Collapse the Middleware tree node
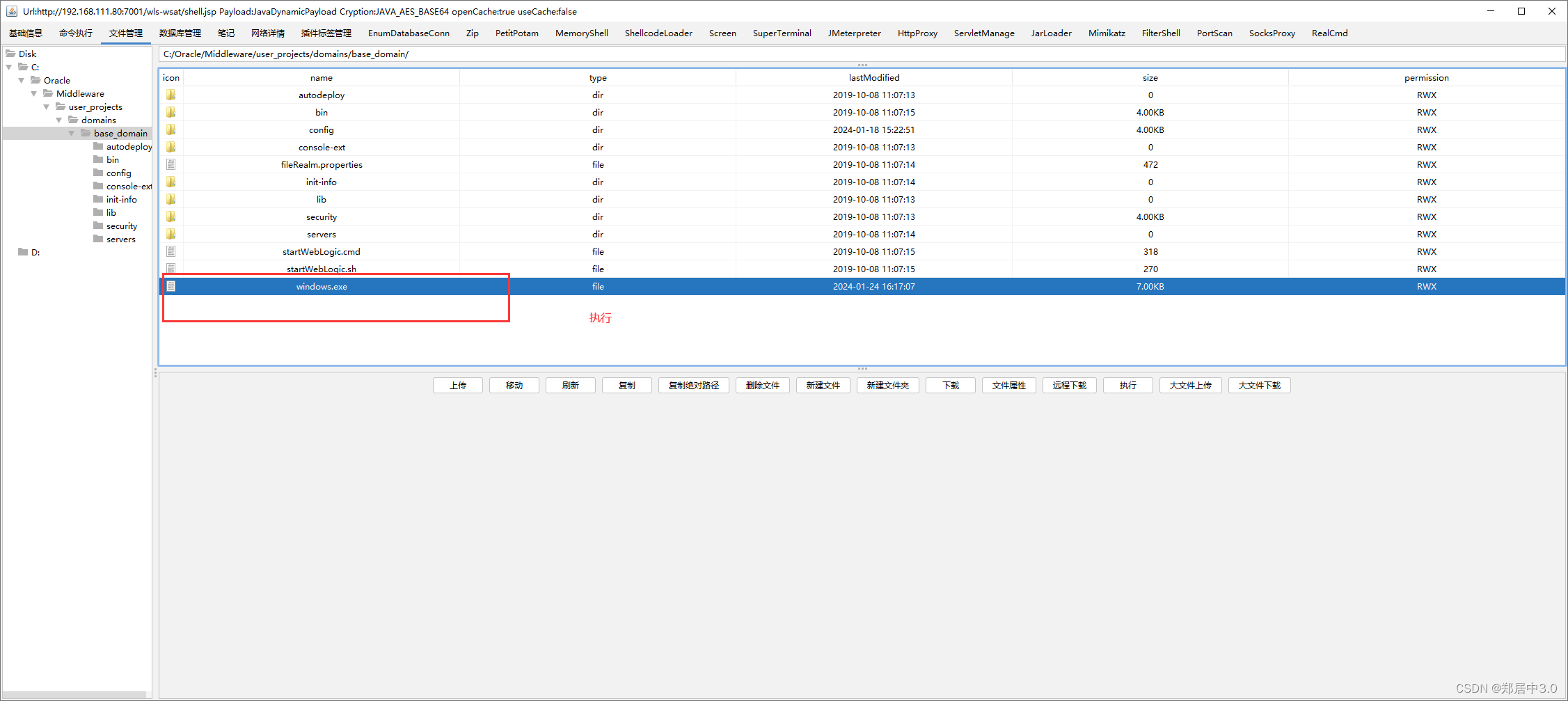 pyautogui.click(x=34, y=93)
